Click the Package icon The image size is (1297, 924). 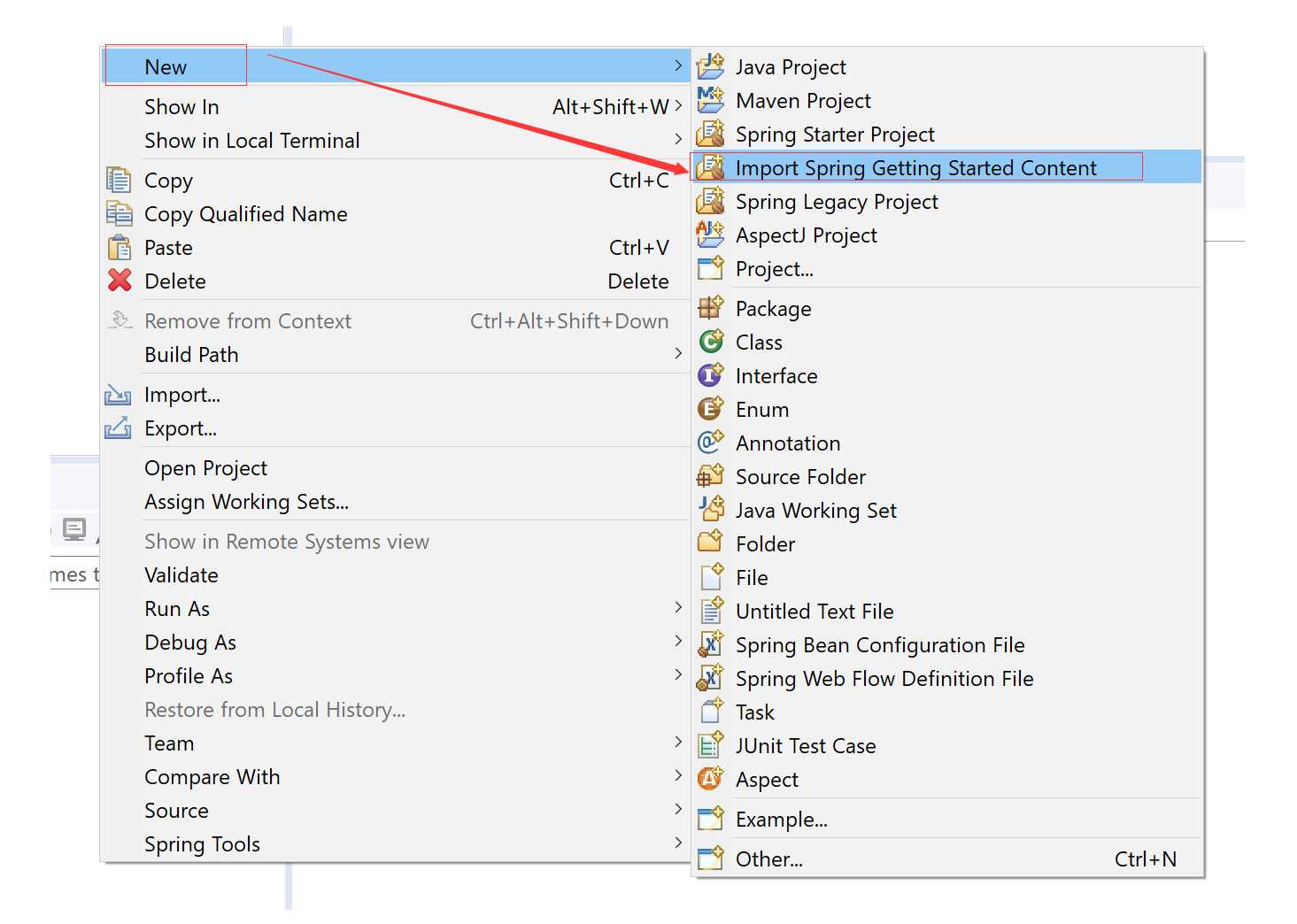(710, 308)
